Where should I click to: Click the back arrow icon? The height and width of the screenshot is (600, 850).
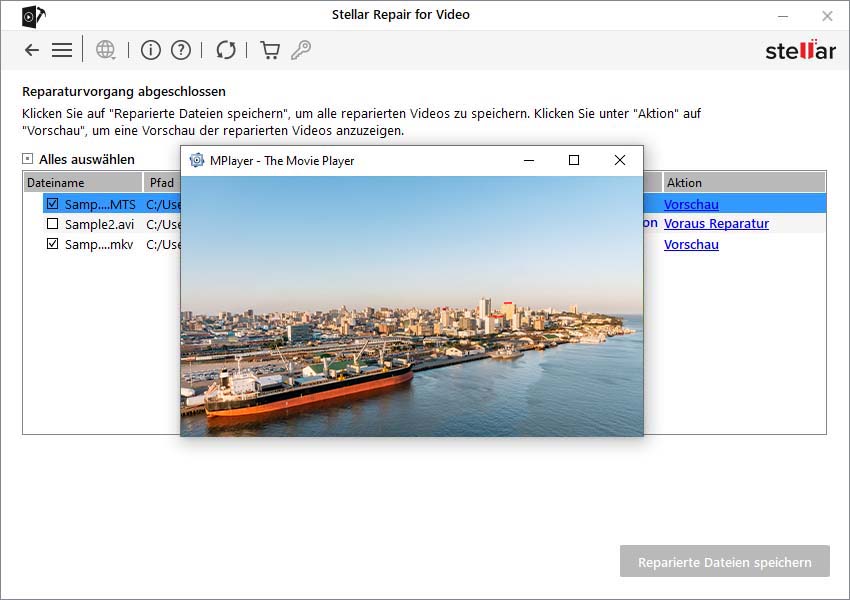pyautogui.click(x=32, y=50)
